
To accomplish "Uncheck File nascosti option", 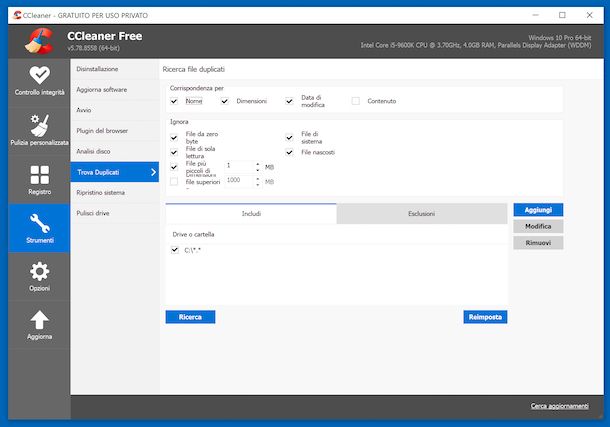I will pos(290,152).
